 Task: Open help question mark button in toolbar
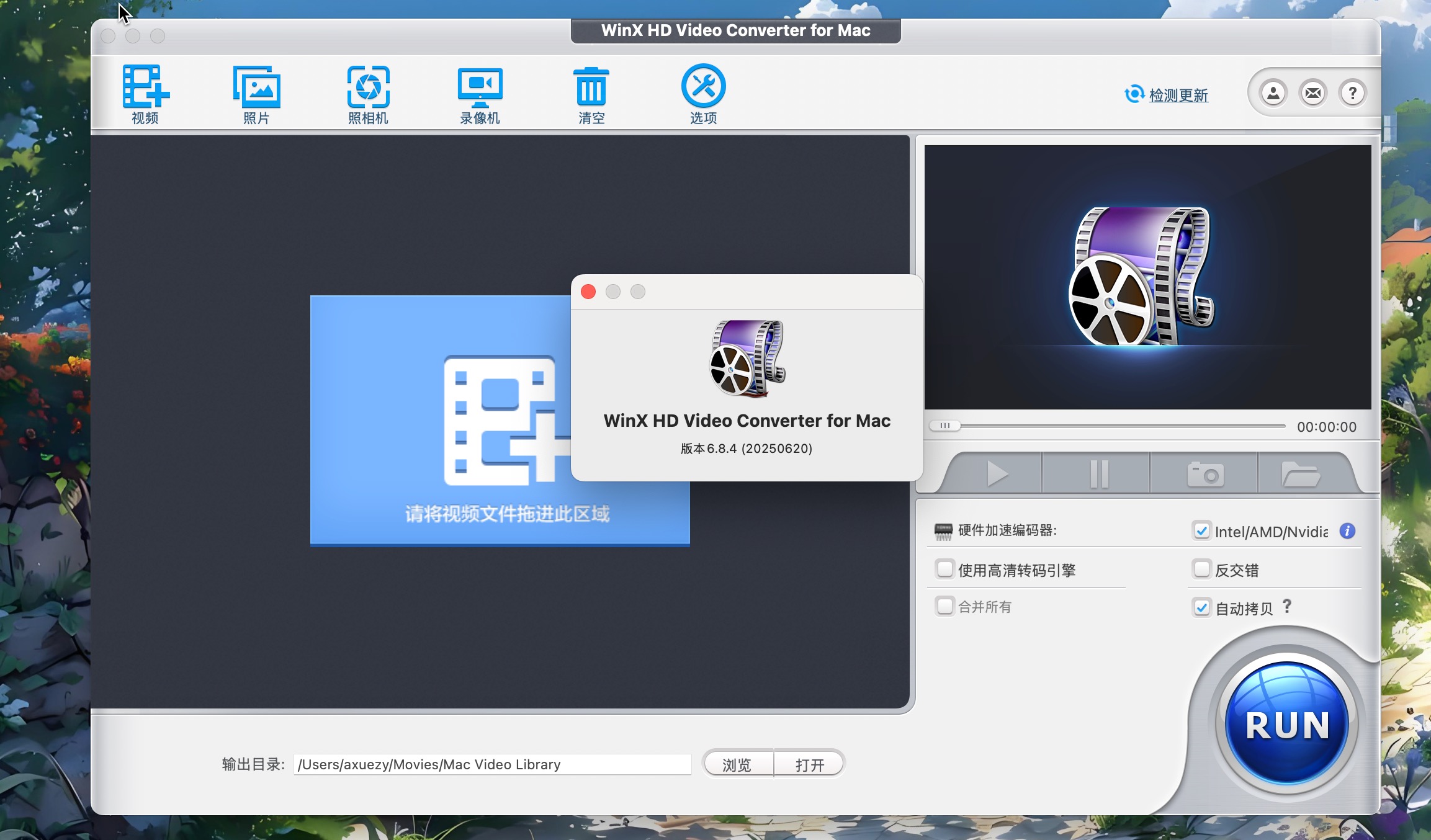pos(1353,93)
